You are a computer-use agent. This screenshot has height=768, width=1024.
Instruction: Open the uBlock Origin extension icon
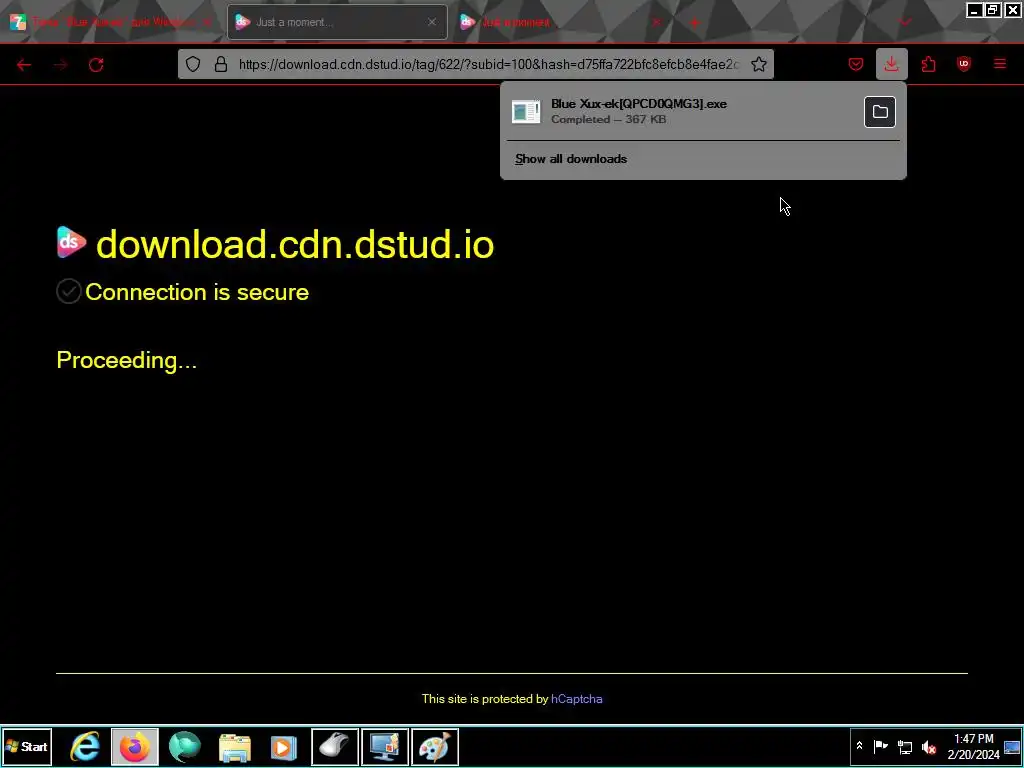coord(964,64)
